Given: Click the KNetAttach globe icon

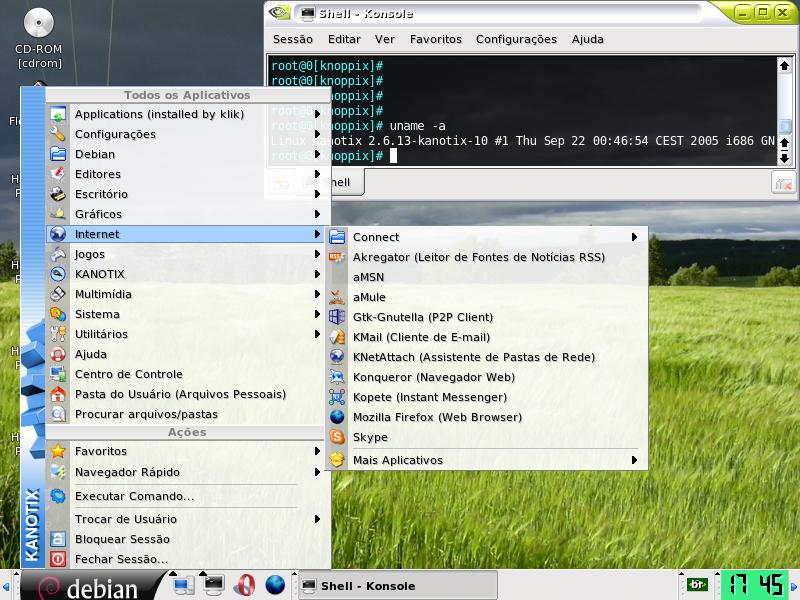Looking at the screenshot, I should point(337,357).
